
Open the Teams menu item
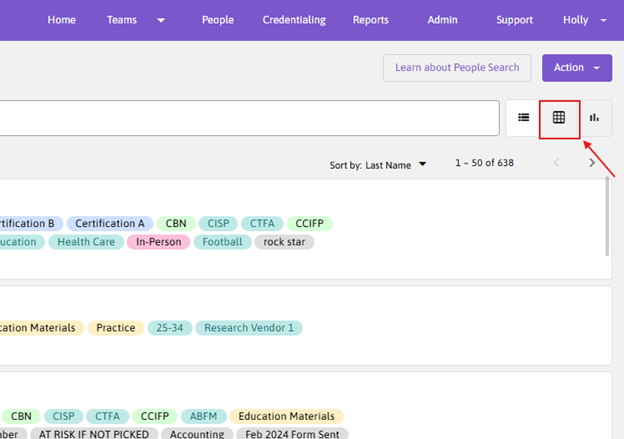tap(121, 20)
